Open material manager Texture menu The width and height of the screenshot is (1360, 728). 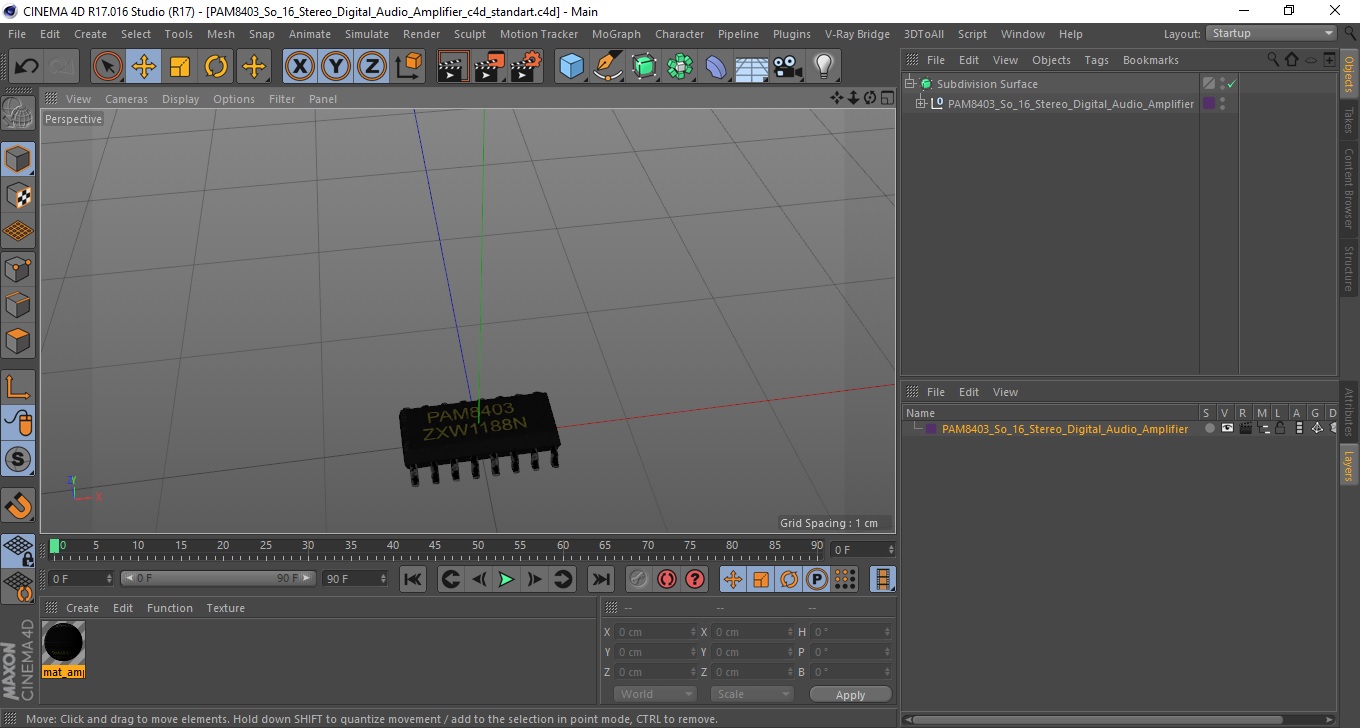(225, 608)
